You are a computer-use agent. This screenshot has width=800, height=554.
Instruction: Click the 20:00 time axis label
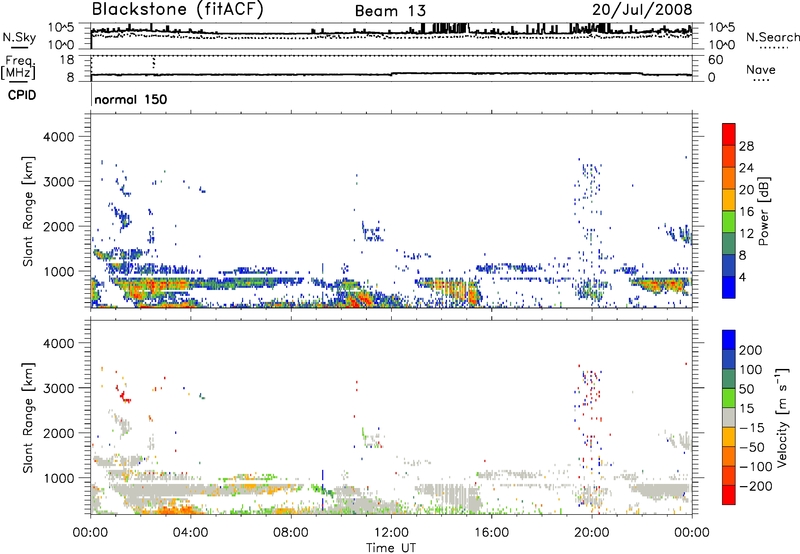(x=591, y=533)
